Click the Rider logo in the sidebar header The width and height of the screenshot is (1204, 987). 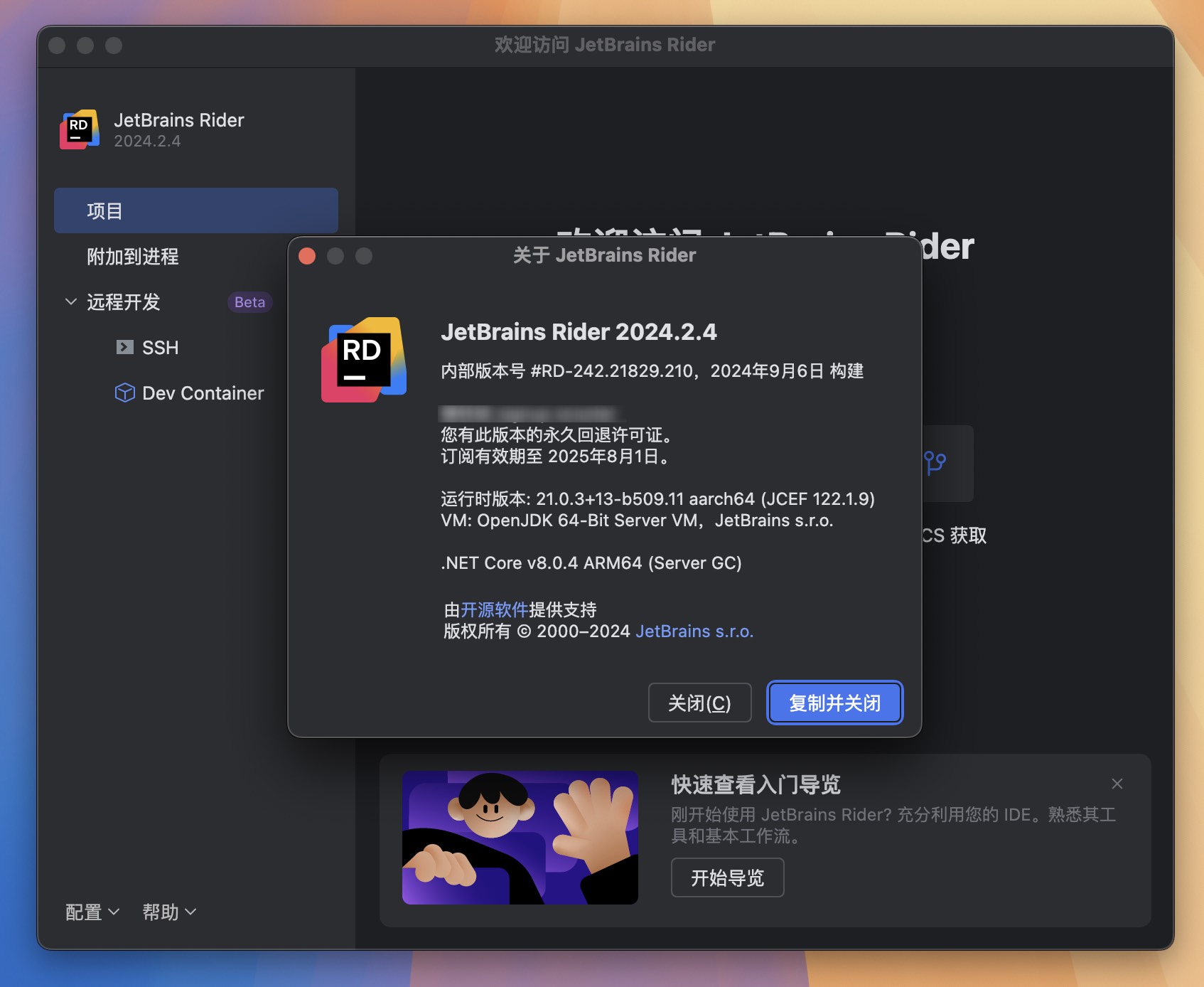point(80,129)
